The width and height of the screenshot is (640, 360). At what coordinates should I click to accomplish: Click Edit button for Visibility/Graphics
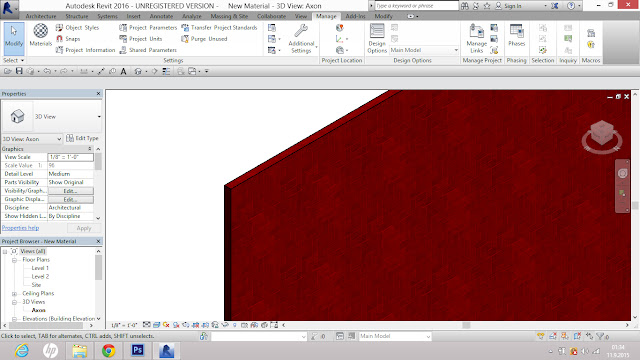click(70, 191)
